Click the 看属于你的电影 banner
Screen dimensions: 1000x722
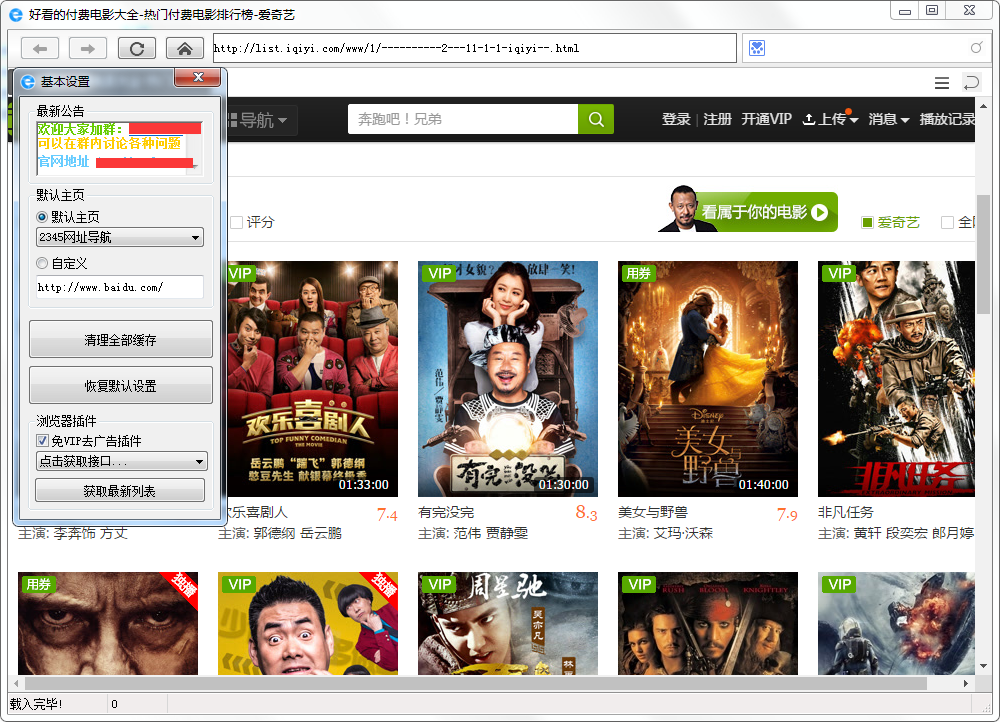click(x=747, y=210)
